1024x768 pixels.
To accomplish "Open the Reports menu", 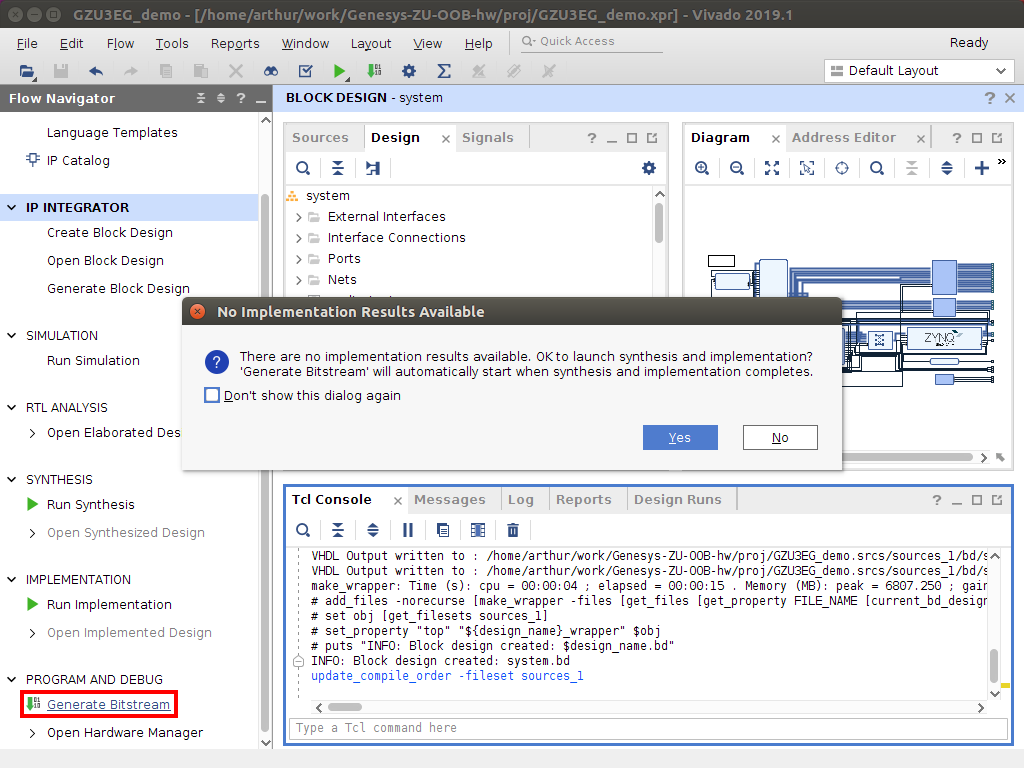I will click(x=234, y=44).
